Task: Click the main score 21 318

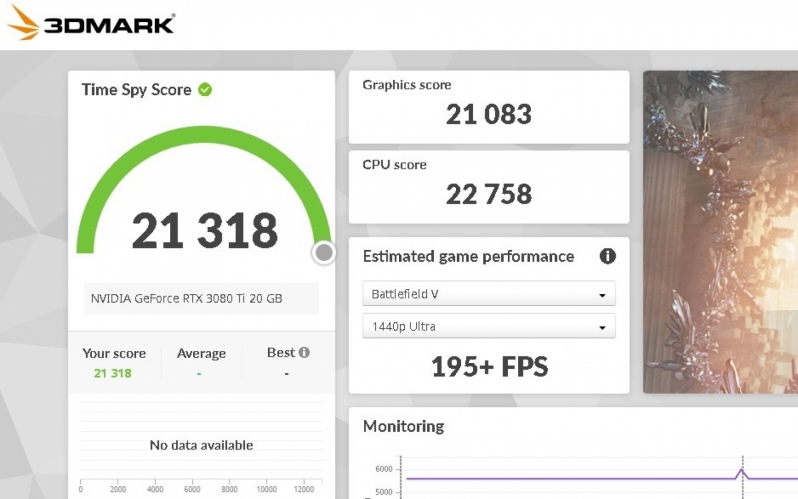Action: (205, 231)
